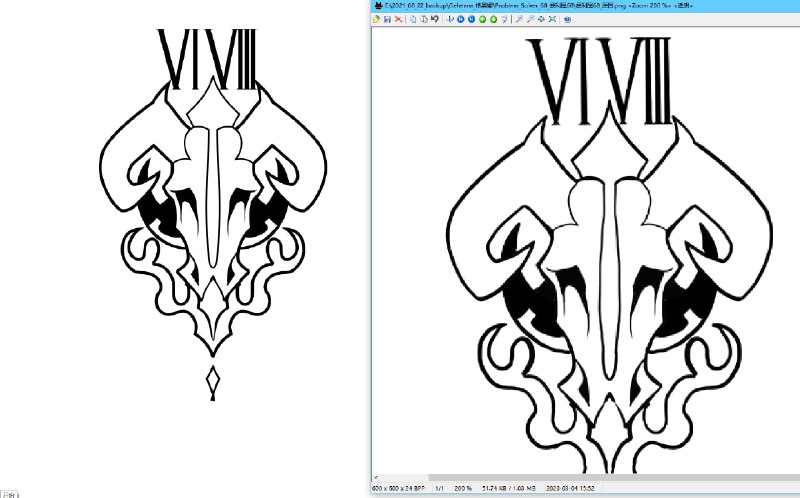The width and height of the screenshot is (800, 498).
Task: Click the first blue circular arrow button
Action: pos(461,19)
